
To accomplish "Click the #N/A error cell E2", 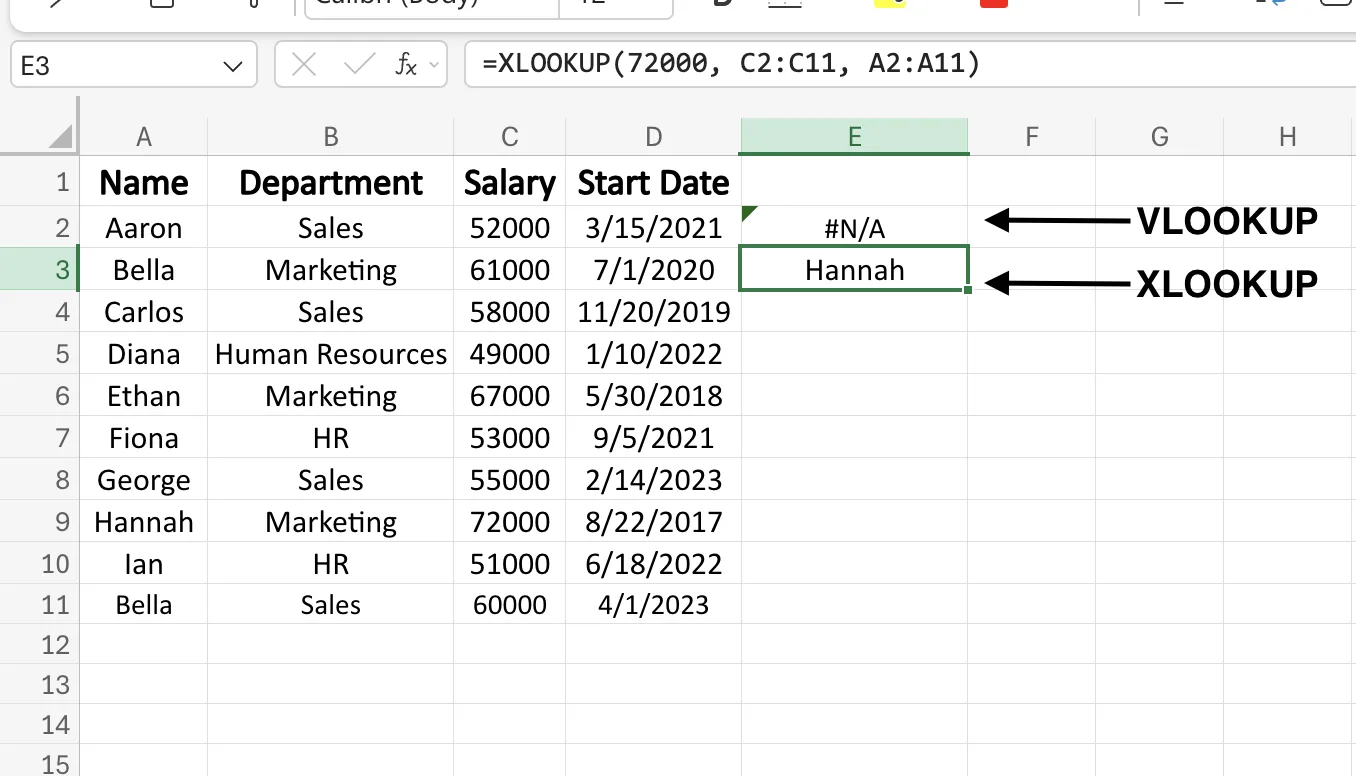I will [x=855, y=228].
